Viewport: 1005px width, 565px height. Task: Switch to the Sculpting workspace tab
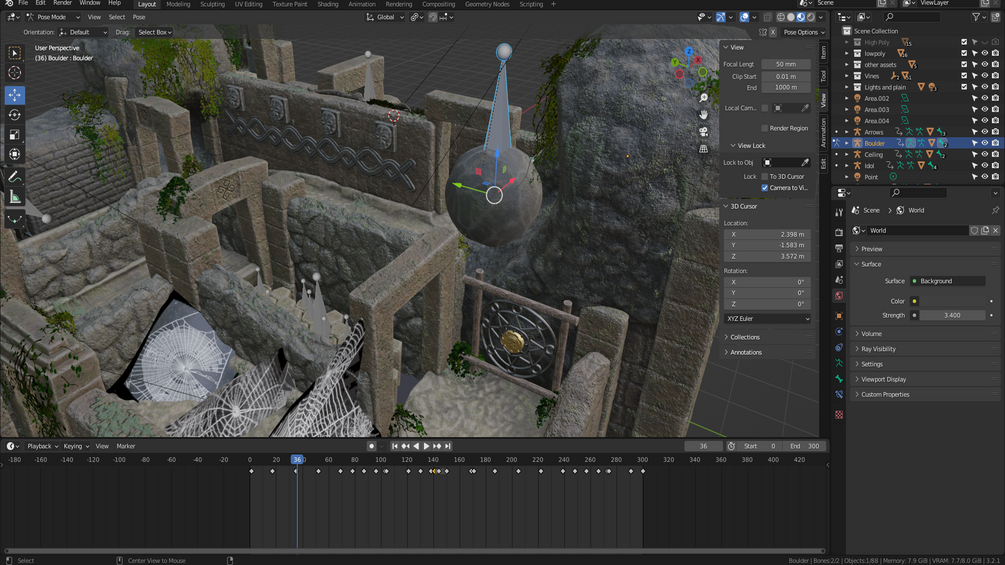coord(212,4)
